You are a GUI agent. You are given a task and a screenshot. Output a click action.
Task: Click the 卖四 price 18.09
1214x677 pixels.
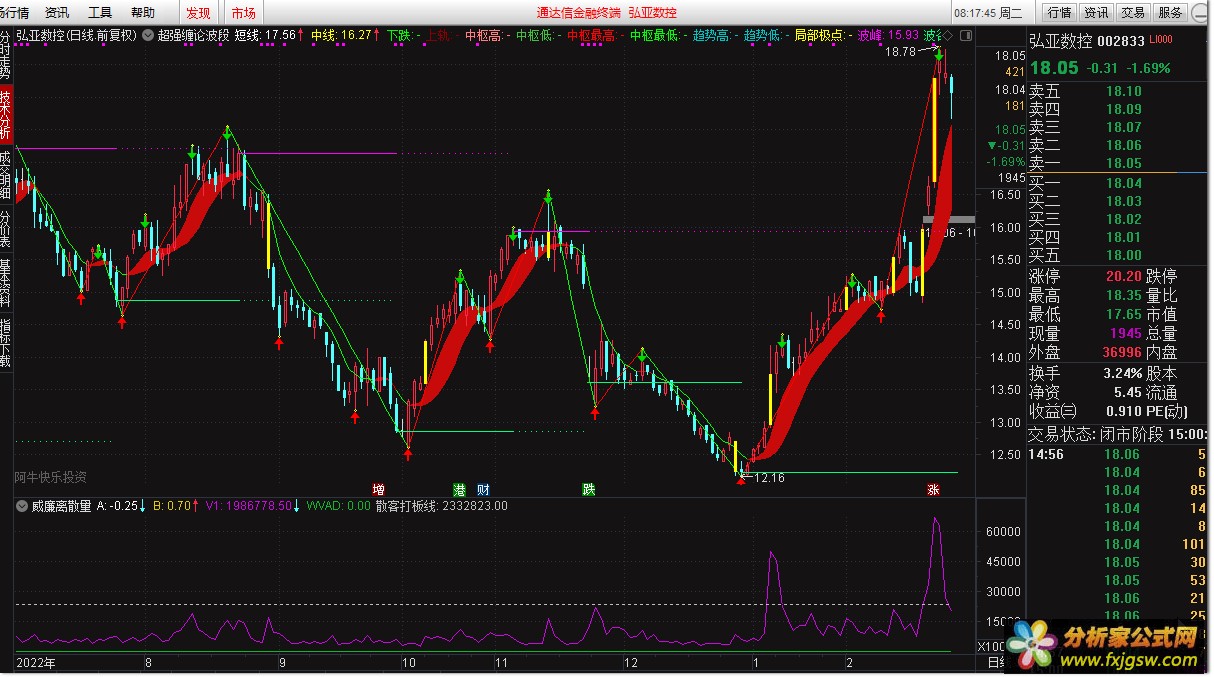[x=1123, y=109]
